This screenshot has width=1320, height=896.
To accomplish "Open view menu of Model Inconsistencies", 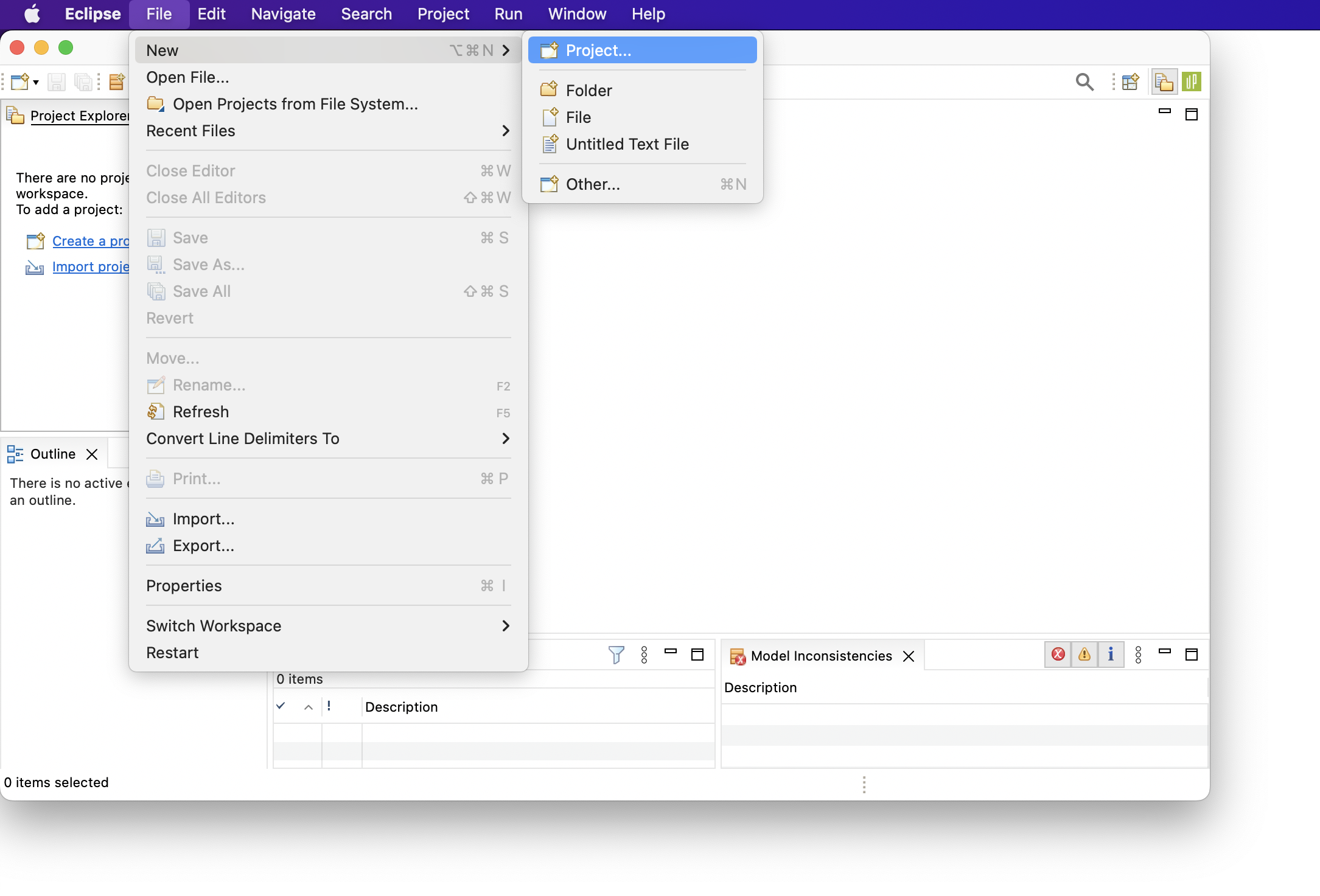I will point(1138,655).
